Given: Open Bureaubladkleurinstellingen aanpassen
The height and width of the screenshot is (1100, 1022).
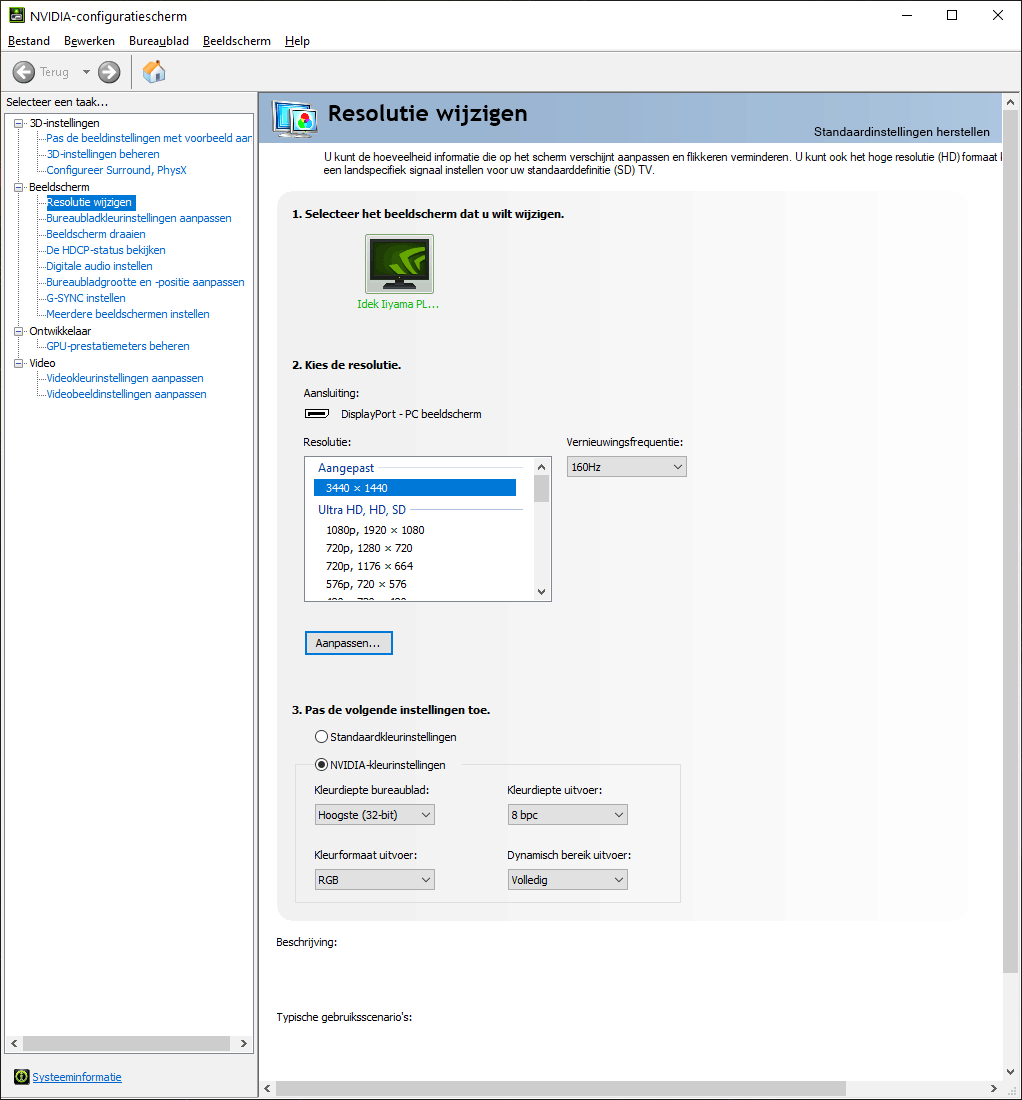Looking at the screenshot, I should coord(139,218).
